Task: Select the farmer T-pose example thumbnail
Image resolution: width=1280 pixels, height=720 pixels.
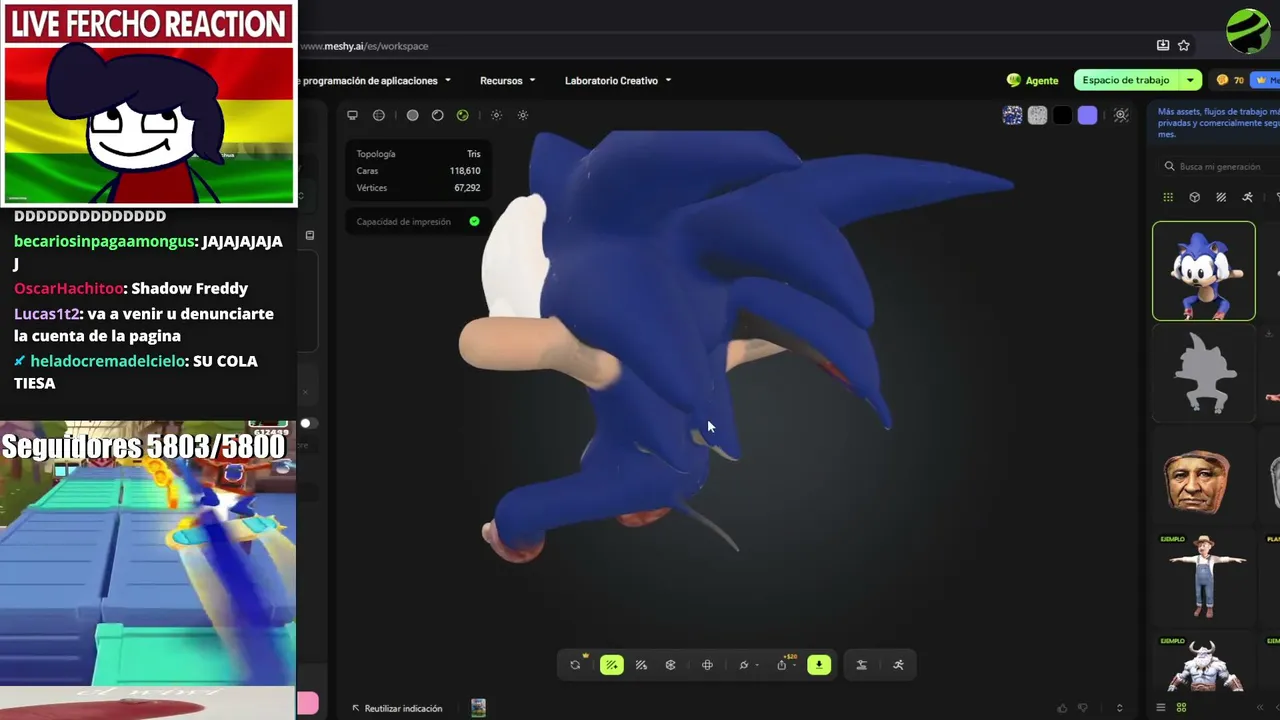Action: [x=1204, y=579]
